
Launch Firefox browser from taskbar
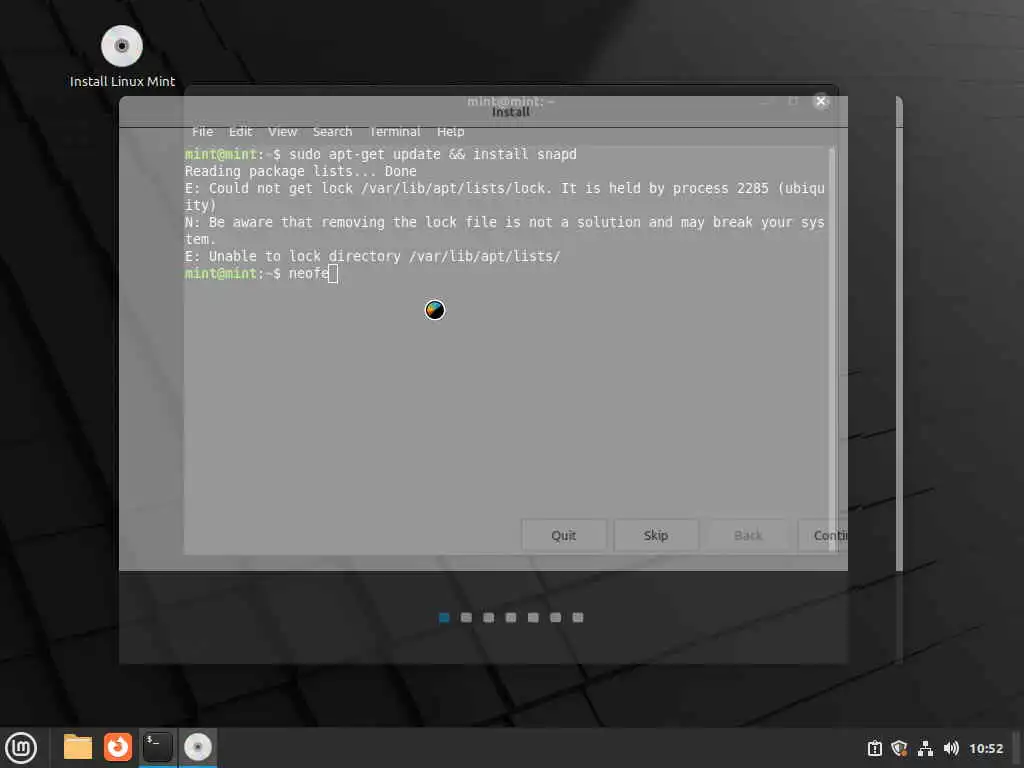coord(118,747)
